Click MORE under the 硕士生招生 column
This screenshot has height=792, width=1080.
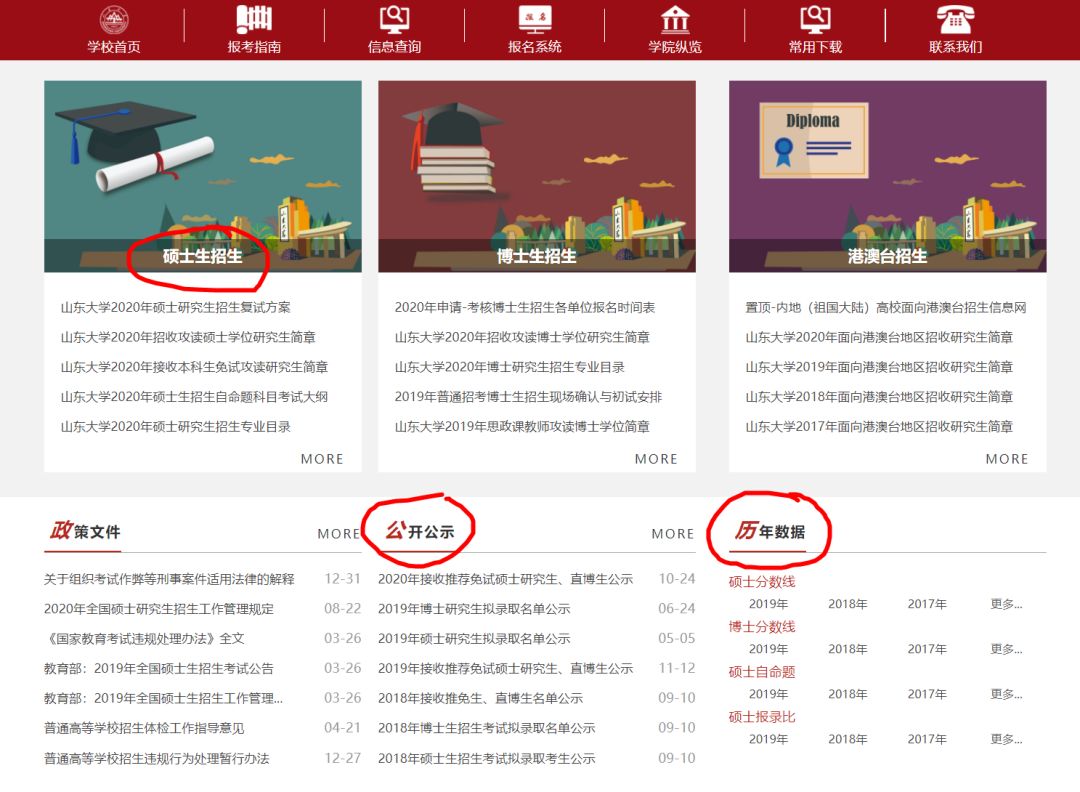coord(322,458)
